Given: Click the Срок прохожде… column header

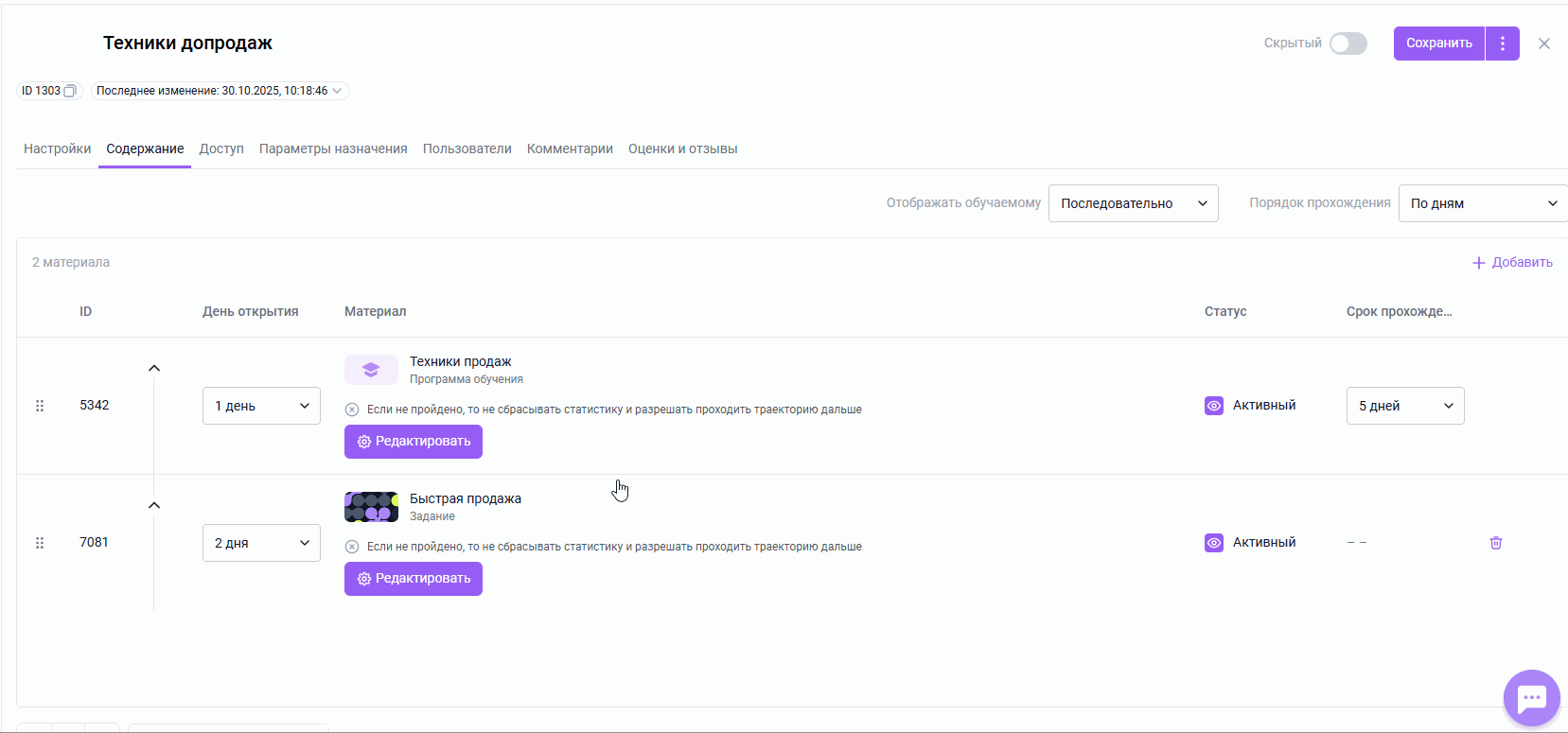Looking at the screenshot, I should [x=1400, y=311].
